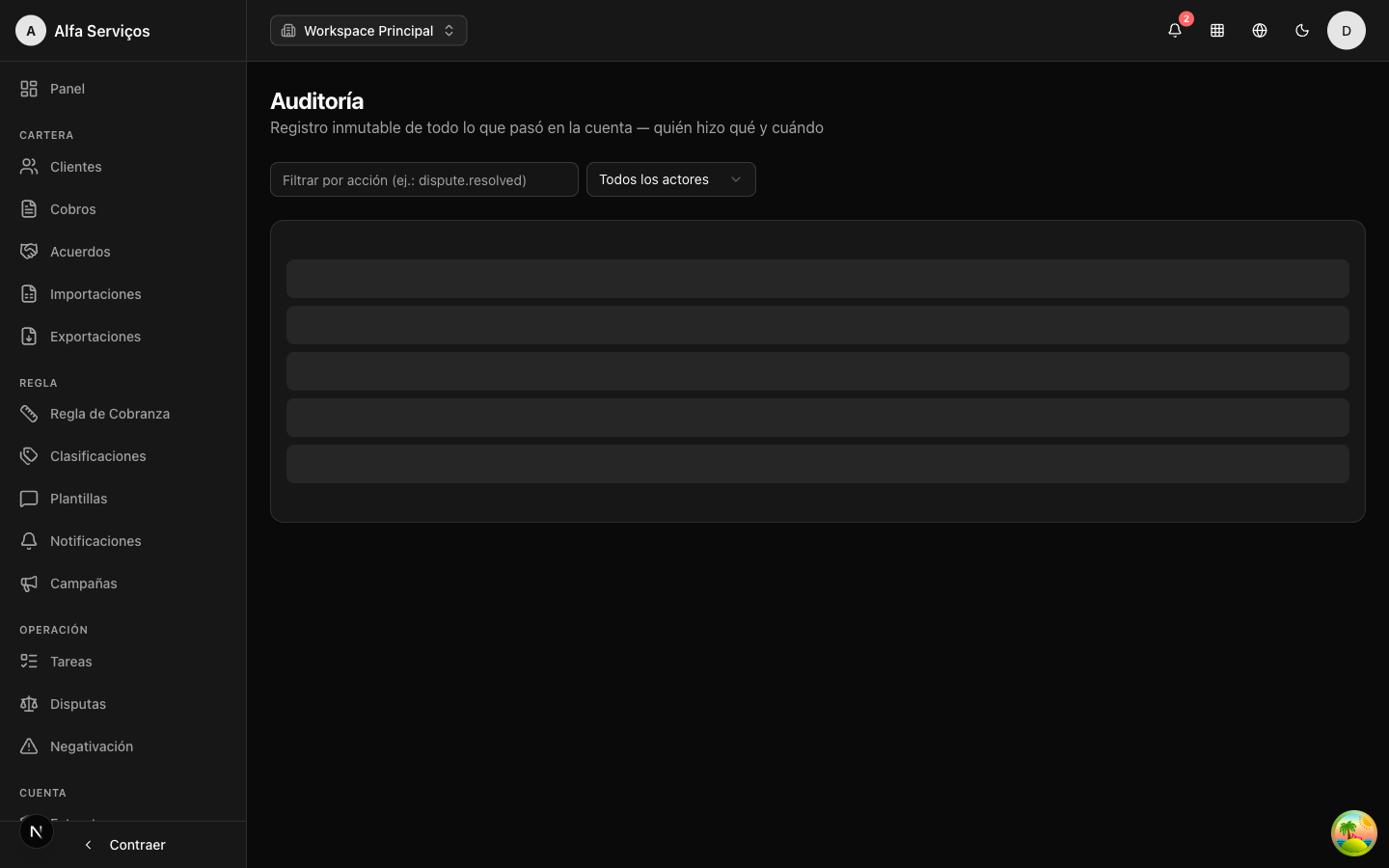1389x868 pixels.
Task: Click the Workspace Principal building icon
Action: pos(288,31)
